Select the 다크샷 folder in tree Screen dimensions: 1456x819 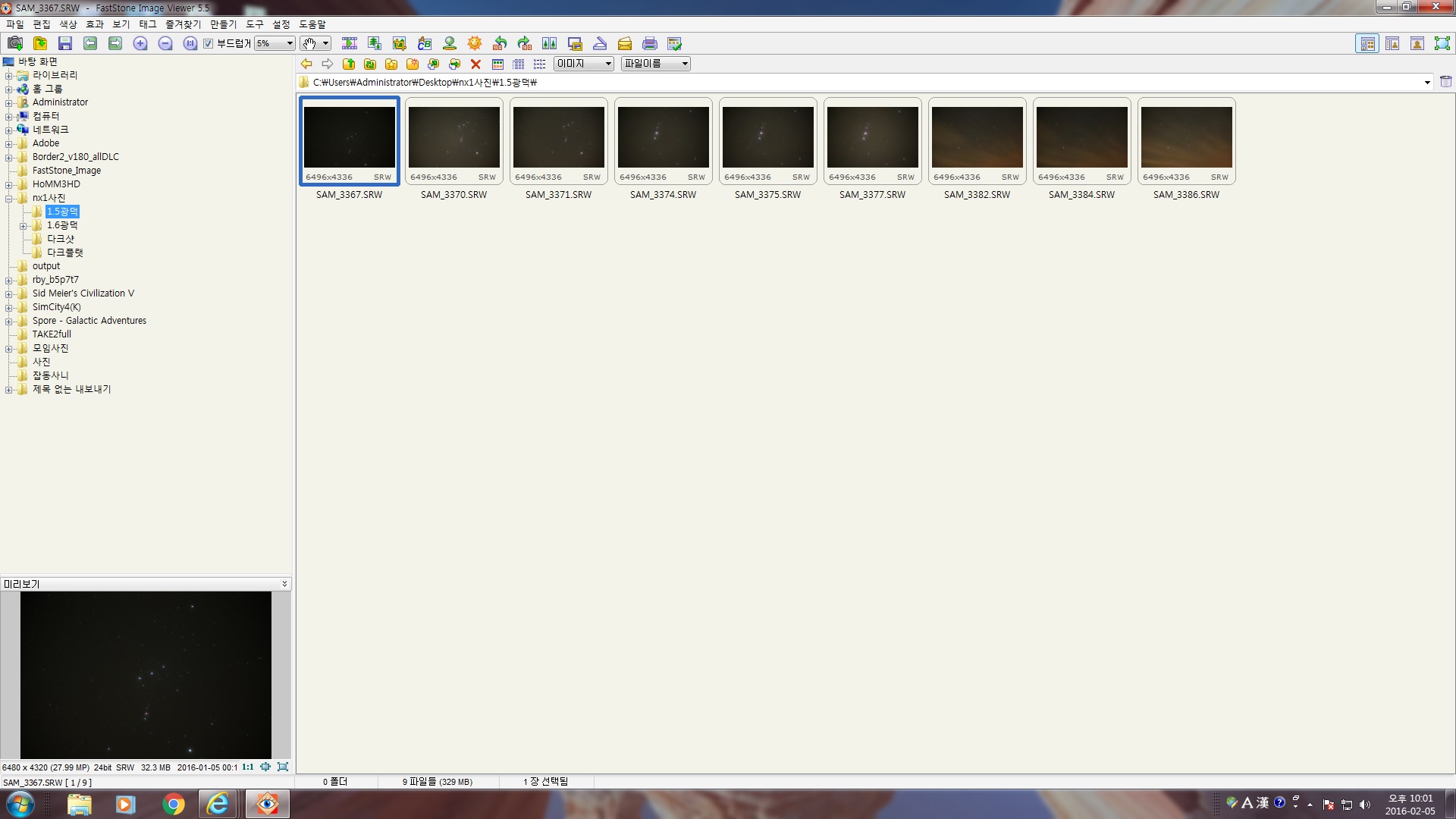pos(60,239)
